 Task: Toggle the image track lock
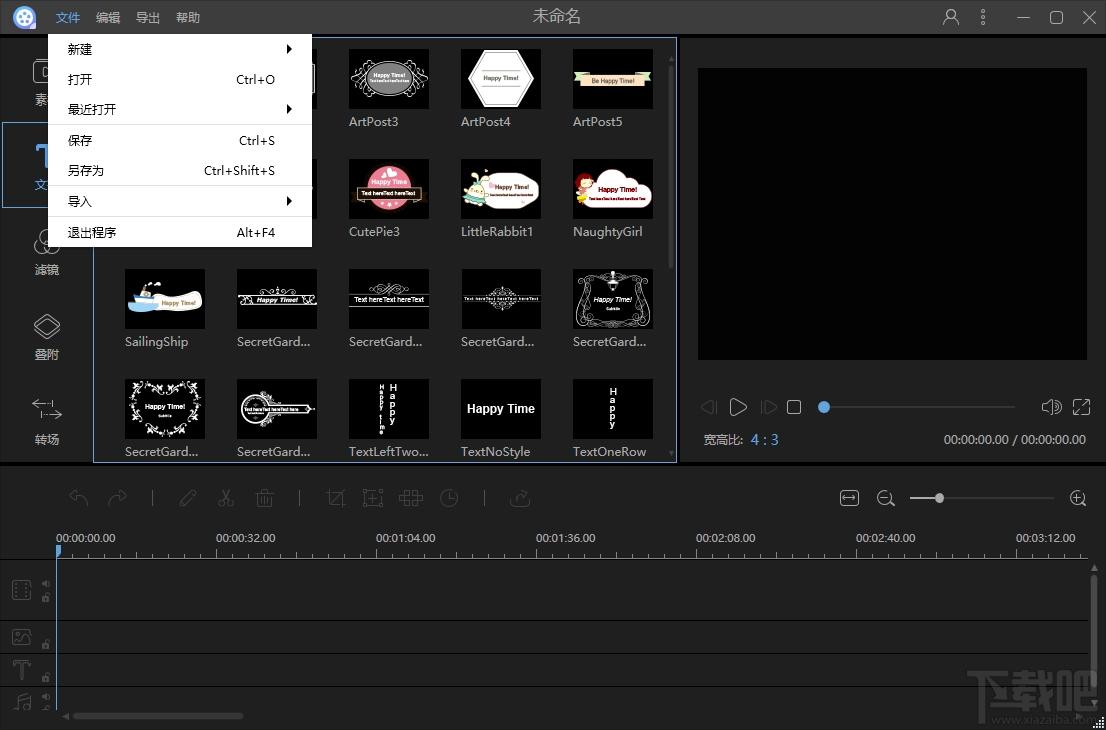coord(46,644)
